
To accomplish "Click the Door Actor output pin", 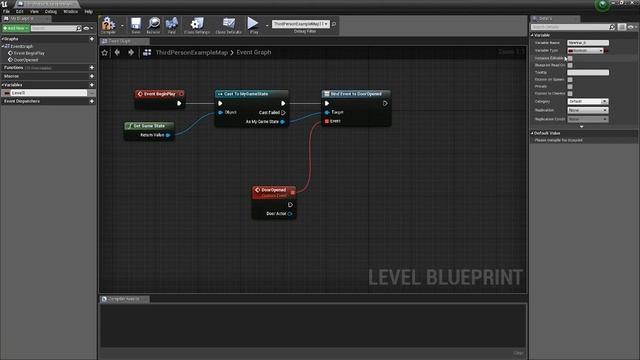I will (290, 213).
